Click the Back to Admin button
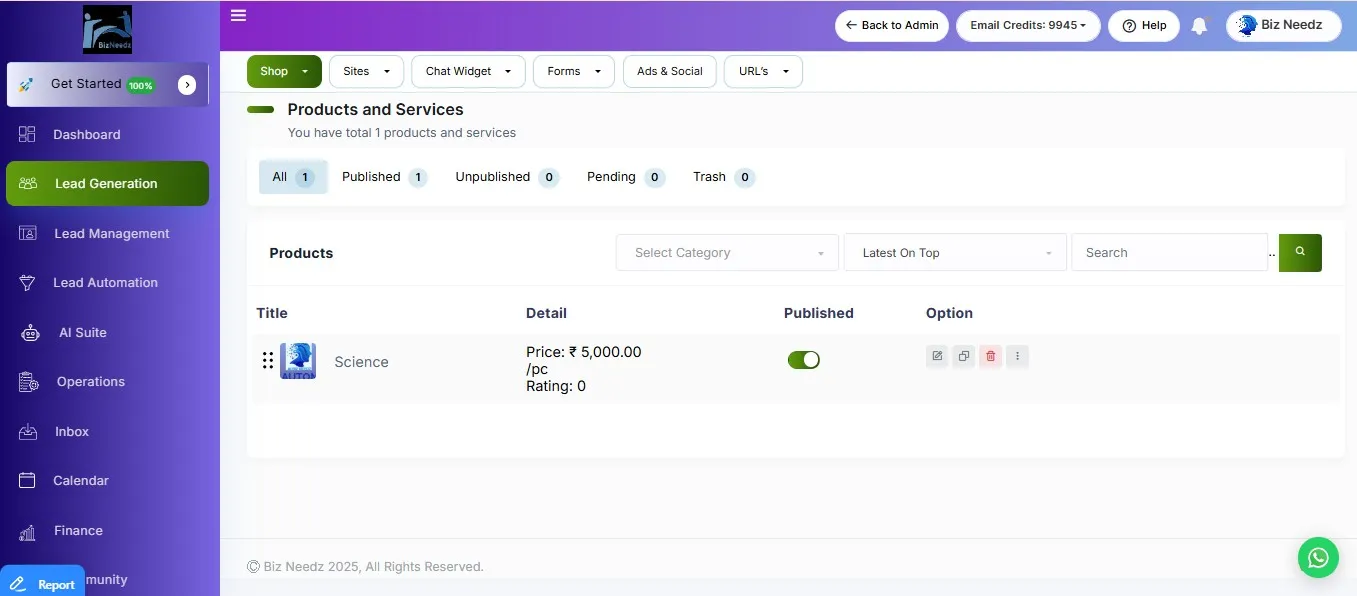1357x596 pixels. pyautogui.click(x=892, y=26)
